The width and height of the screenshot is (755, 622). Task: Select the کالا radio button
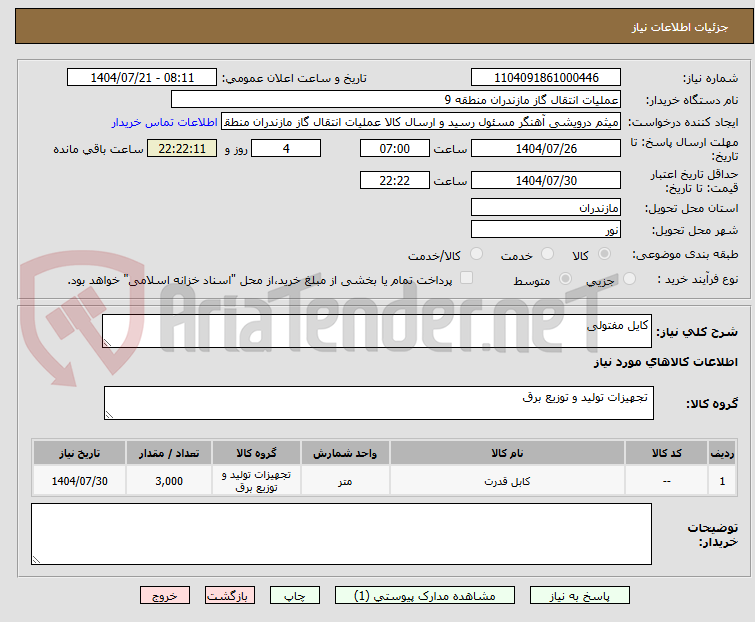[x=604, y=254]
